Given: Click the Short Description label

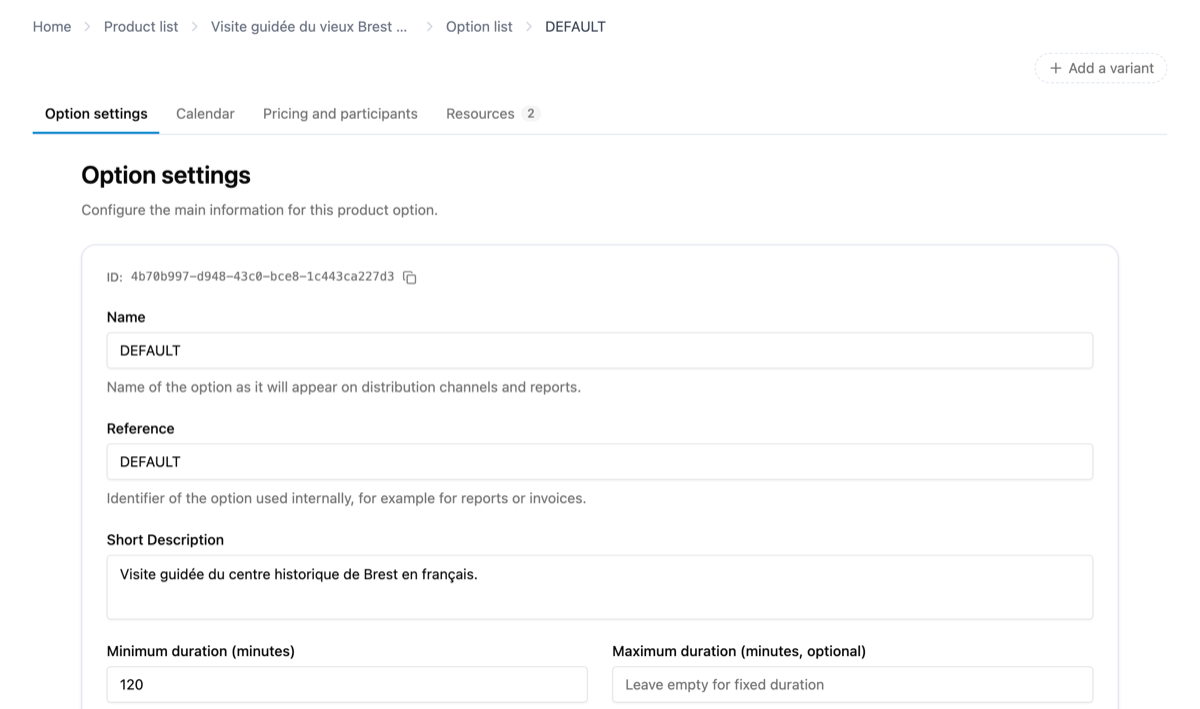Looking at the screenshot, I should (x=165, y=540).
